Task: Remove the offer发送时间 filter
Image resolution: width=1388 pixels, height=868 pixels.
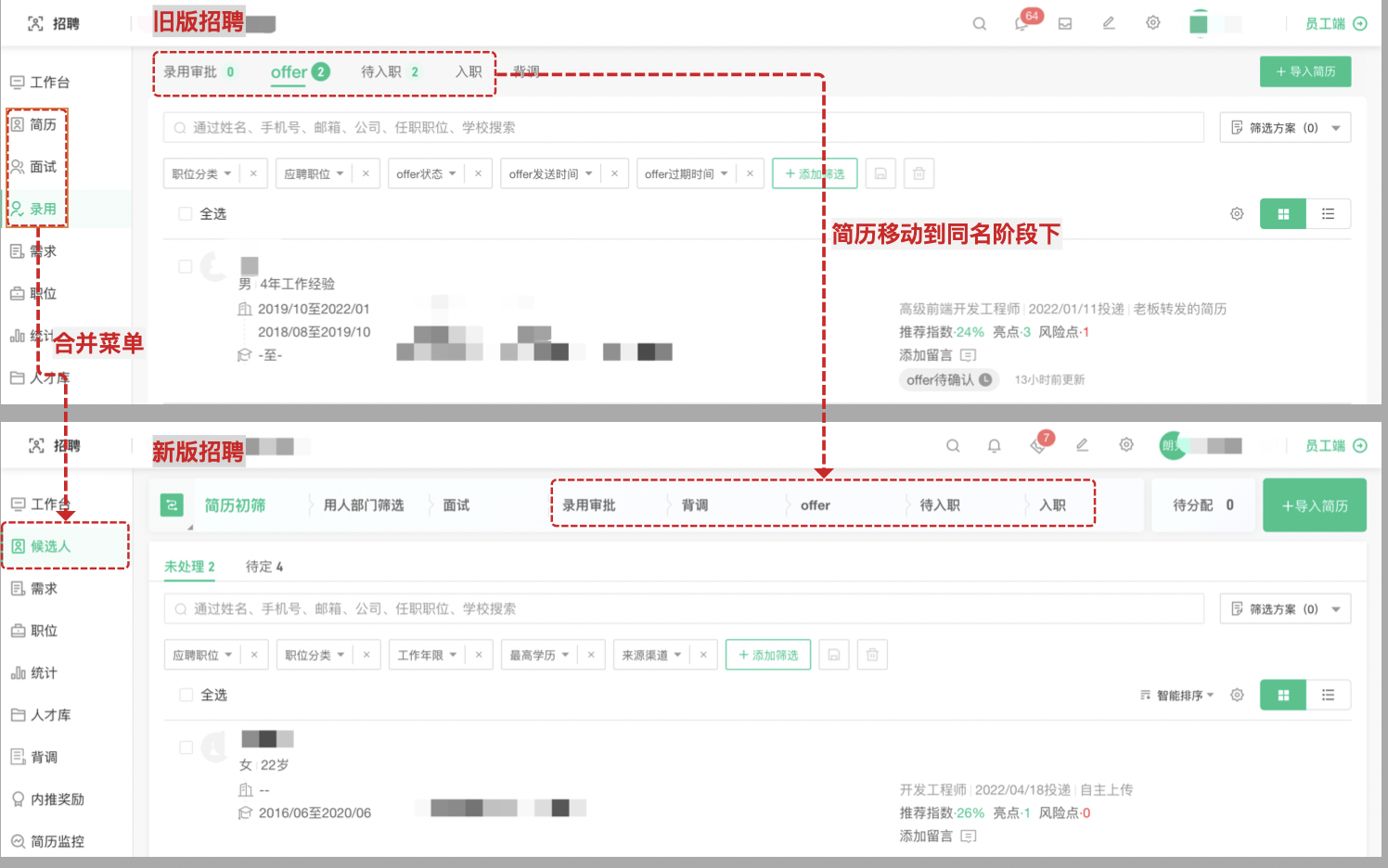Action: (x=614, y=173)
